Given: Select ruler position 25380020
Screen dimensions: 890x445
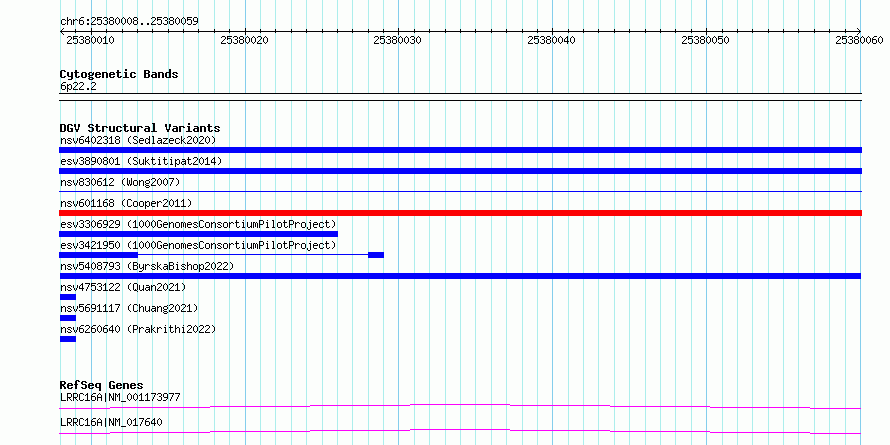Looking at the screenshot, I should pos(244,40).
